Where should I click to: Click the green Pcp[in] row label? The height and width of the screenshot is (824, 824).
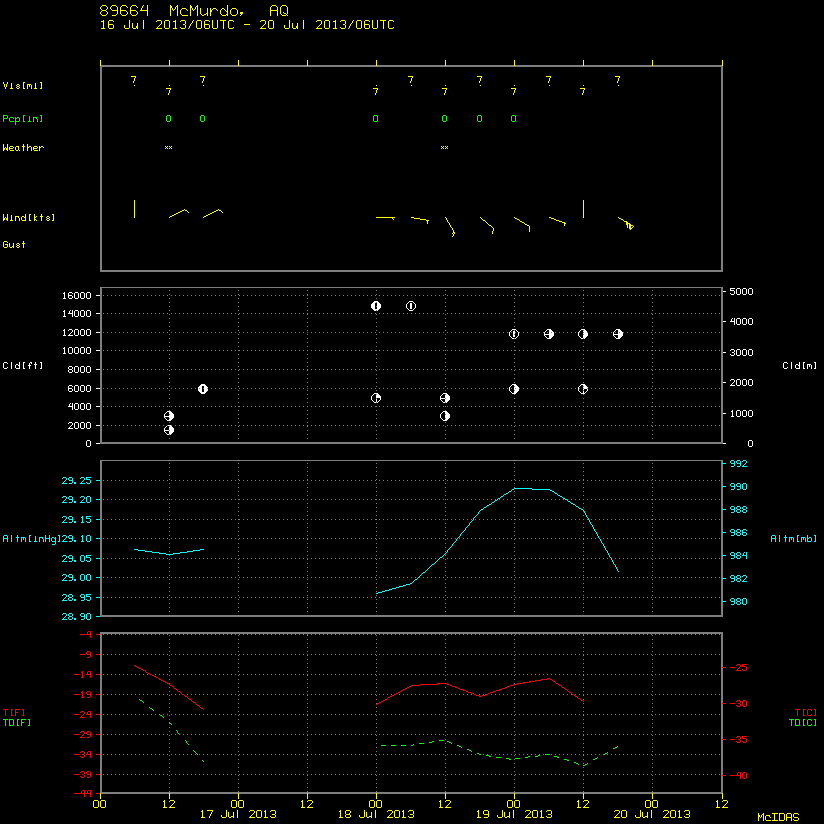[23, 119]
